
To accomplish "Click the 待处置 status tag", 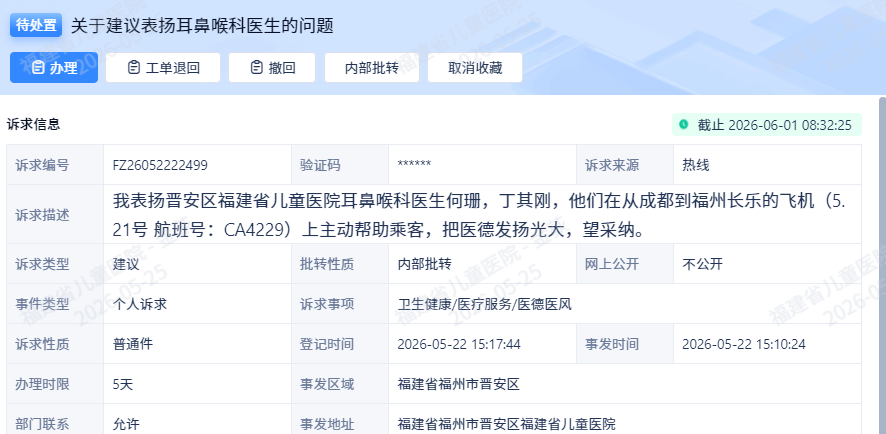I will click(36, 25).
